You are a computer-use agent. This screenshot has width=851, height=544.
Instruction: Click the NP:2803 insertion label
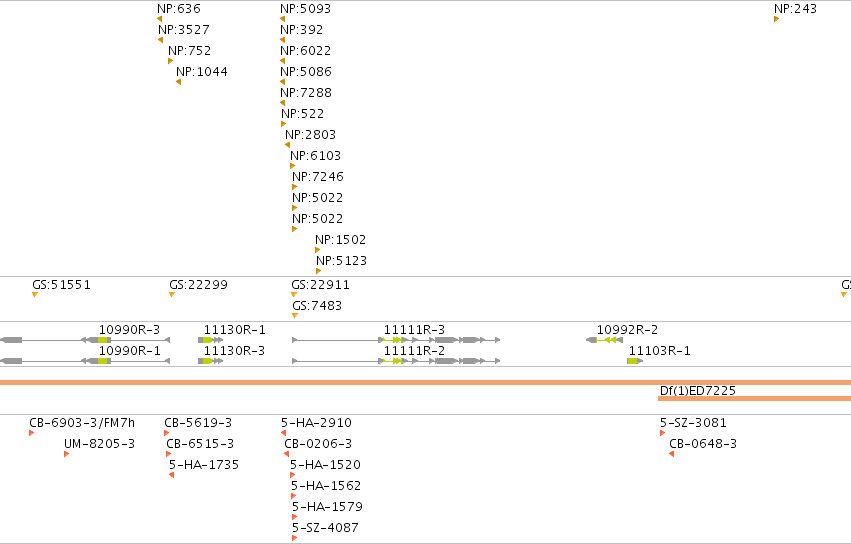point(310,135)
